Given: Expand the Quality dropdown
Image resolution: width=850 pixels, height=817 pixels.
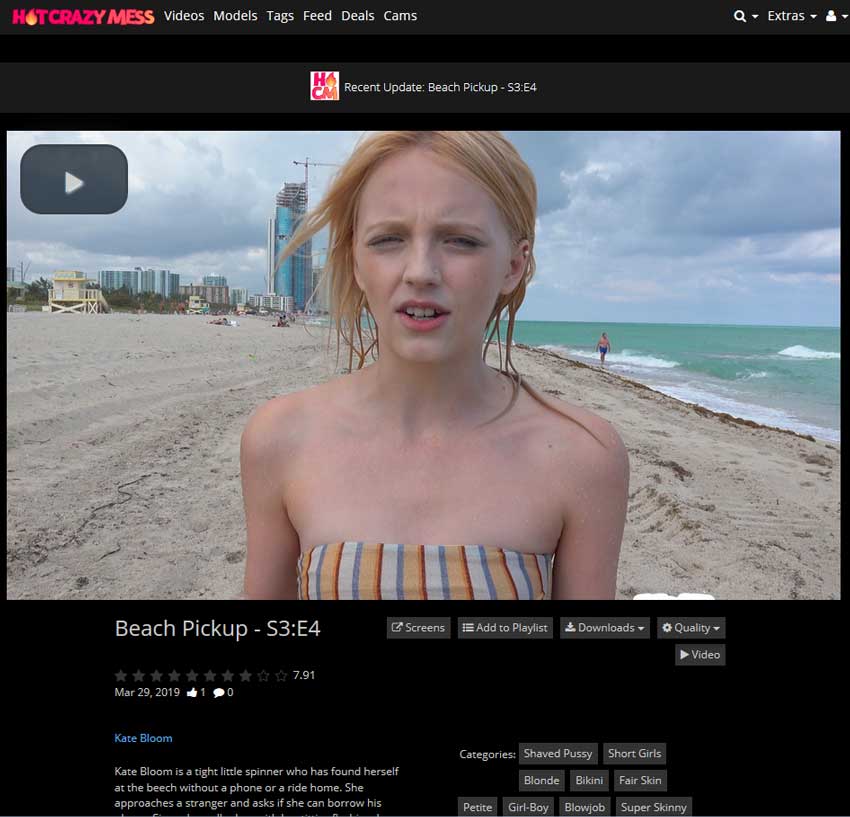Looking at the screenshot, I should click(x=691, y=628).
